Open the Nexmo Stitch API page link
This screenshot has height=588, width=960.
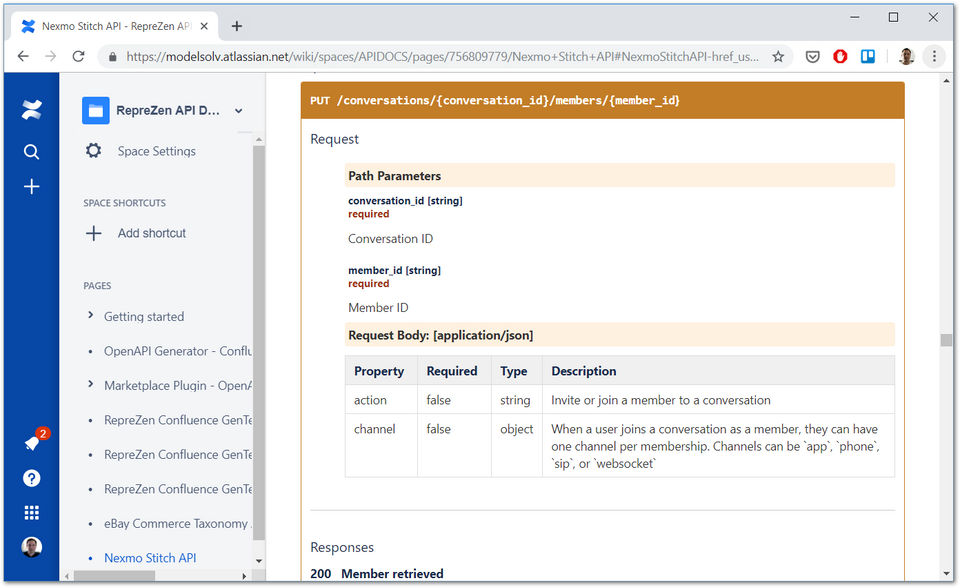150,558
